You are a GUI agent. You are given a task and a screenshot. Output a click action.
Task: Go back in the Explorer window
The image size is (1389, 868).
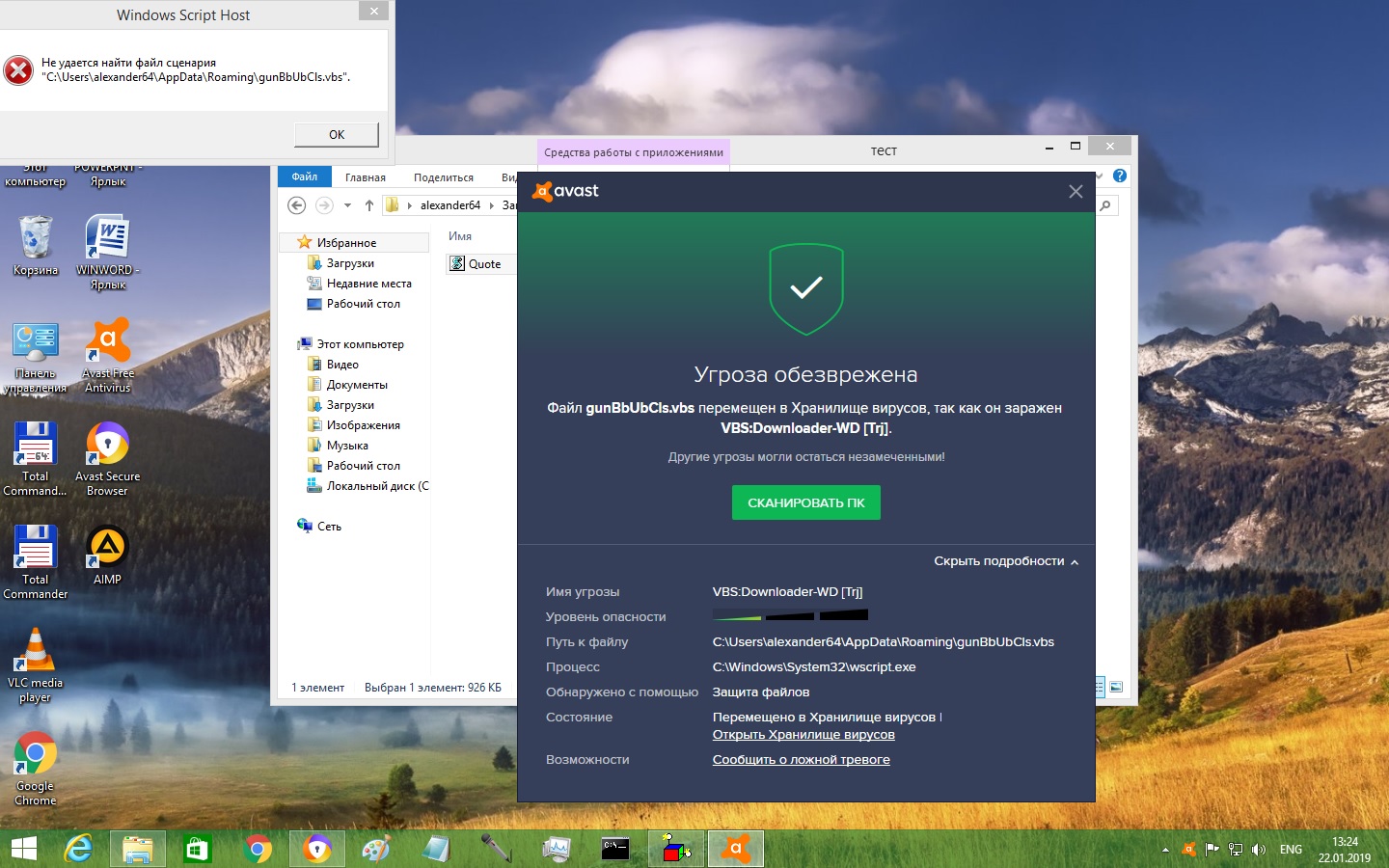pyautogui.click(x=297, y=205)
